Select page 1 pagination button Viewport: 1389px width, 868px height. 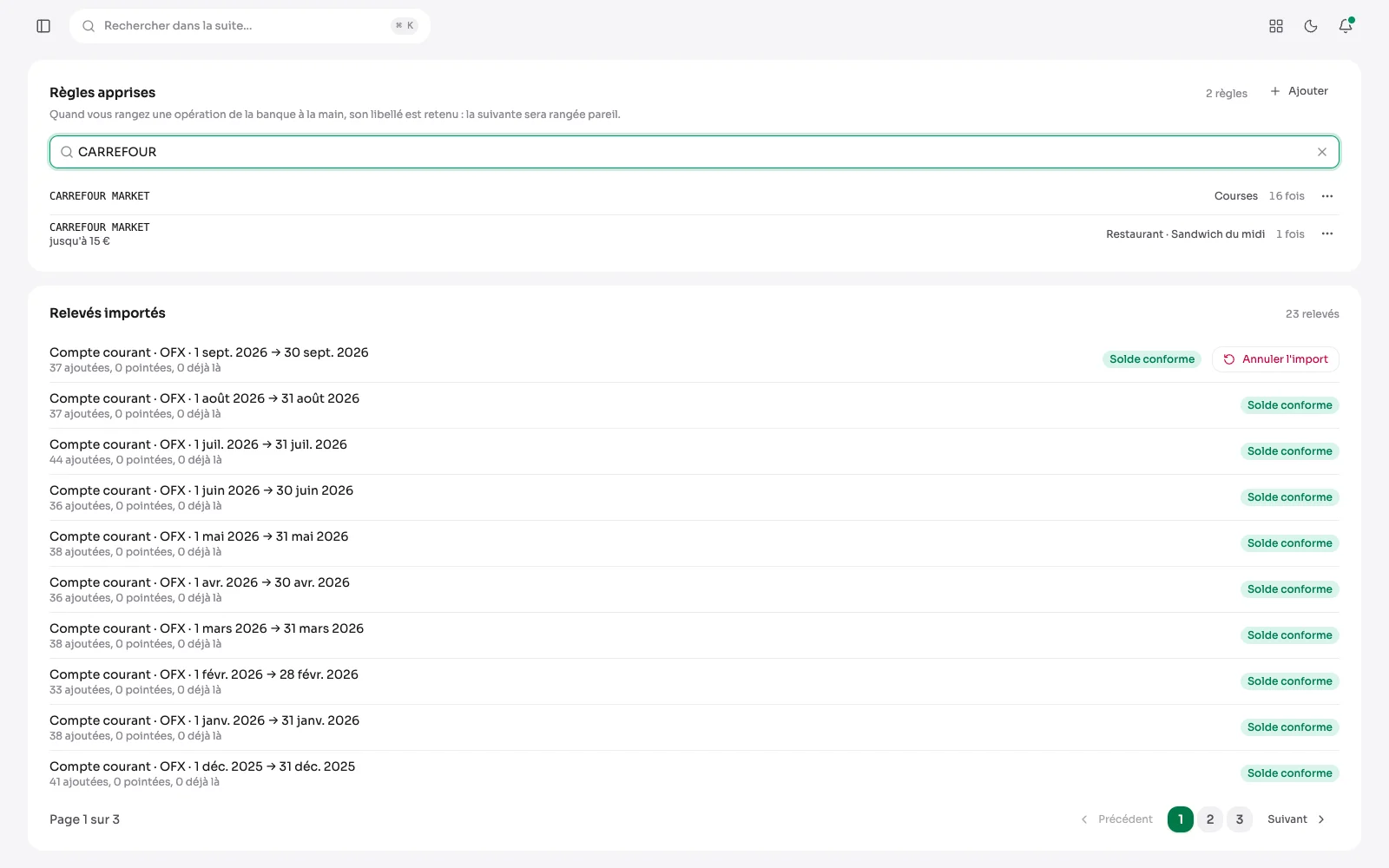point(1181,819)
